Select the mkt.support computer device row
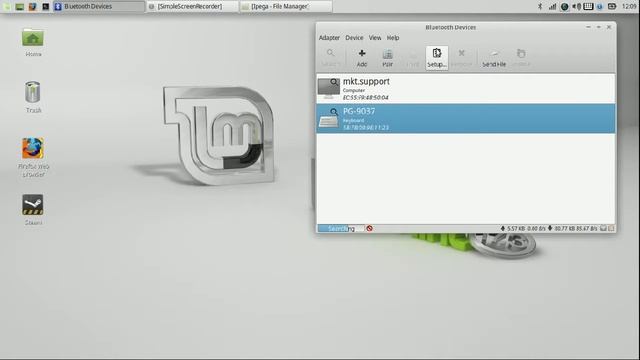Image resolution: width=640 pixels, height=360 pixels. [x=466, y=89]
